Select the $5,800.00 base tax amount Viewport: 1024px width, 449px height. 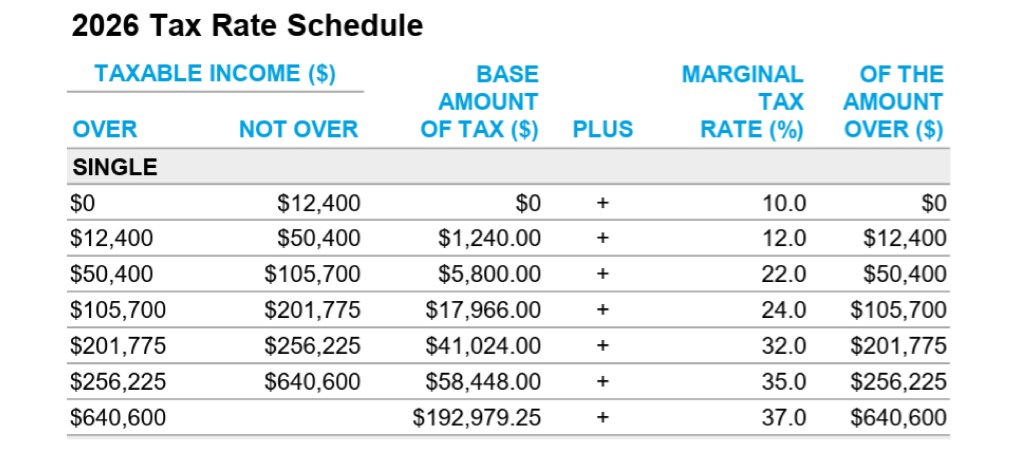point(489,275)
